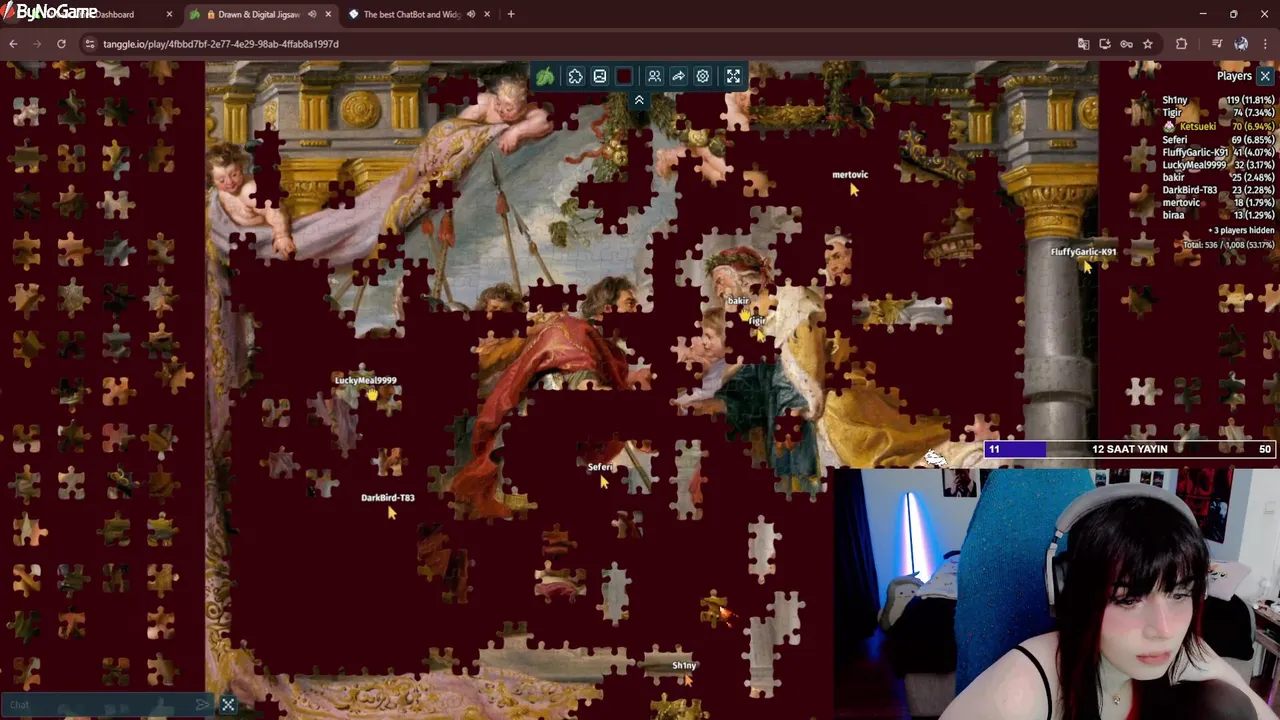
Task: Click the share arrow icon
Action: coord(678,77)
